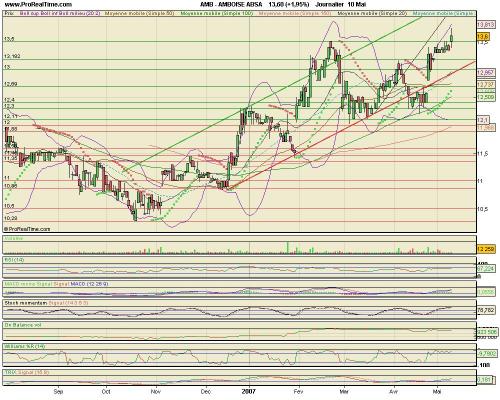
Task: Click the 'Moyenne mobile (Simple 100)' legend label
Action: tap(217, 14)
